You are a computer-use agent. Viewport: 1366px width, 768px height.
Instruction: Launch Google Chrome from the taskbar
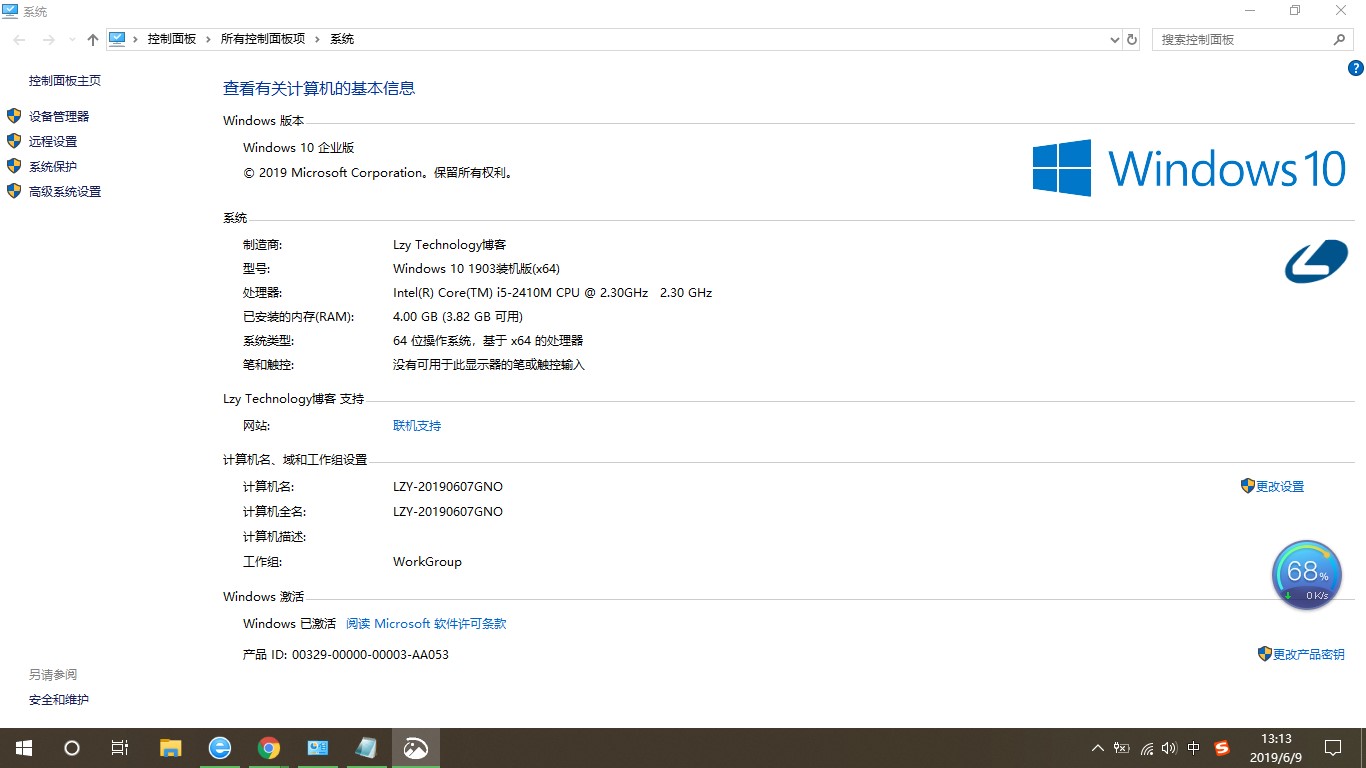(x=268, y=748)
